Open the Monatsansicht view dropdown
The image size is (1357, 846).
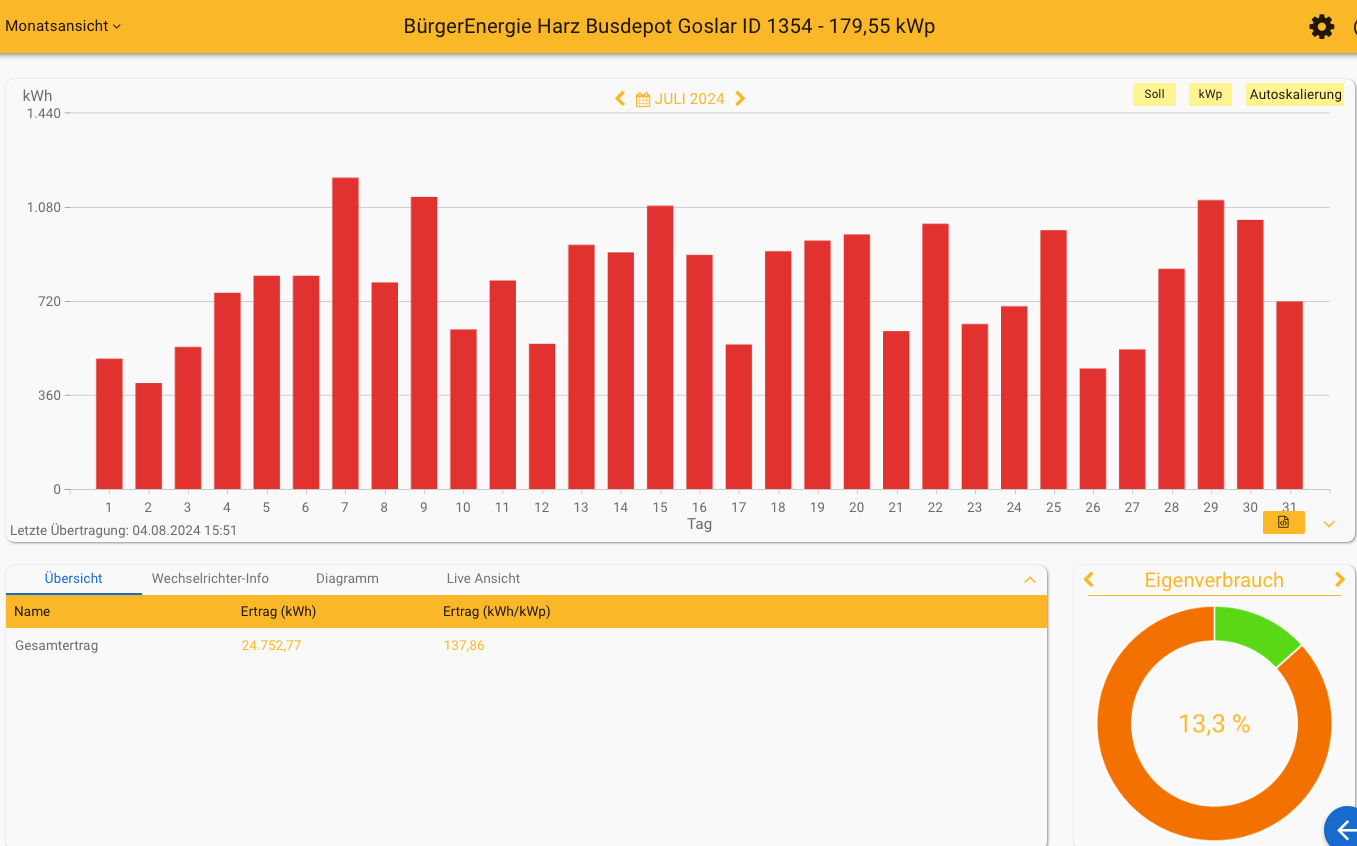point(63,26)
